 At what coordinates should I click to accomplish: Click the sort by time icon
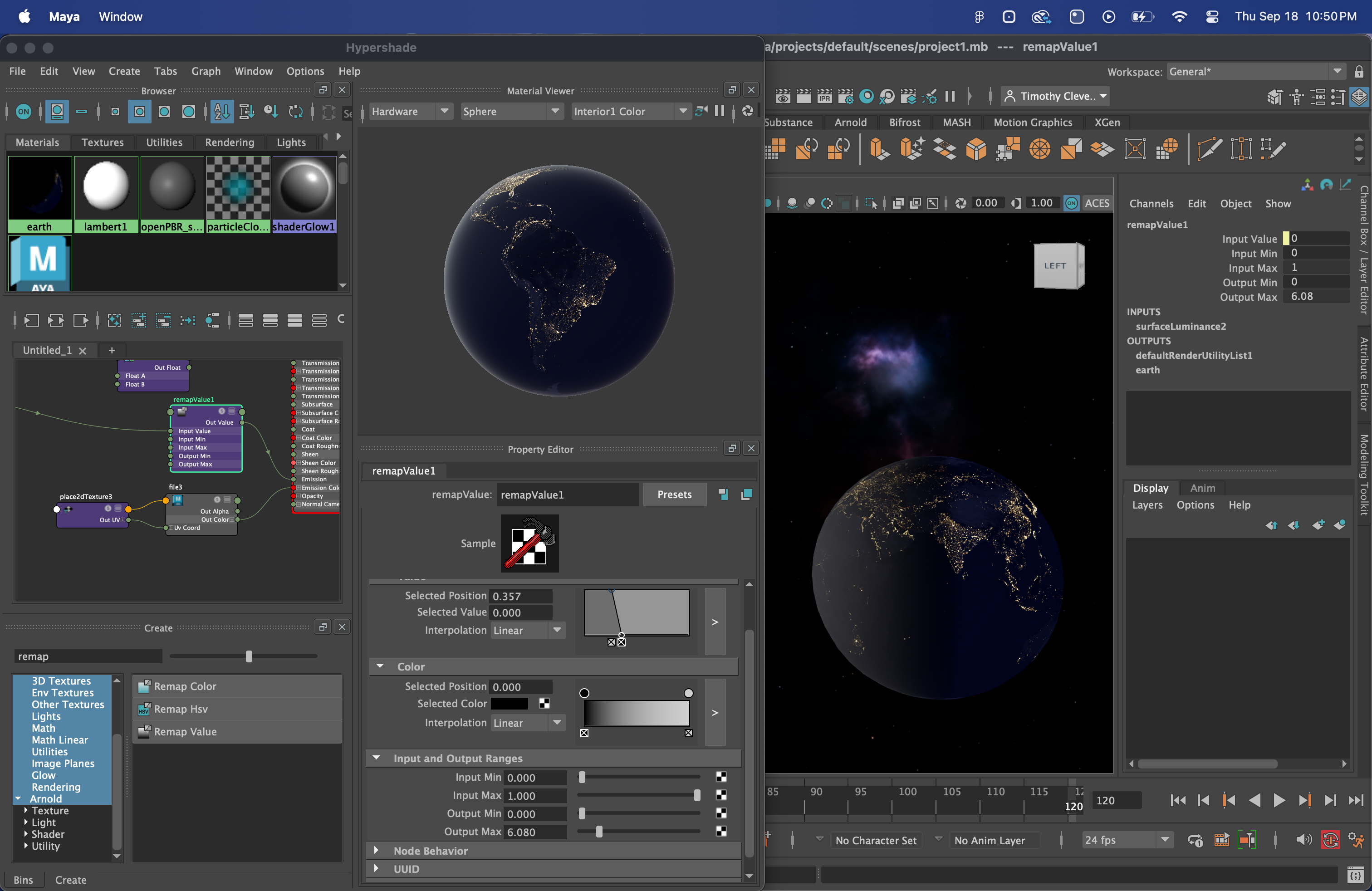pos(271,112)
